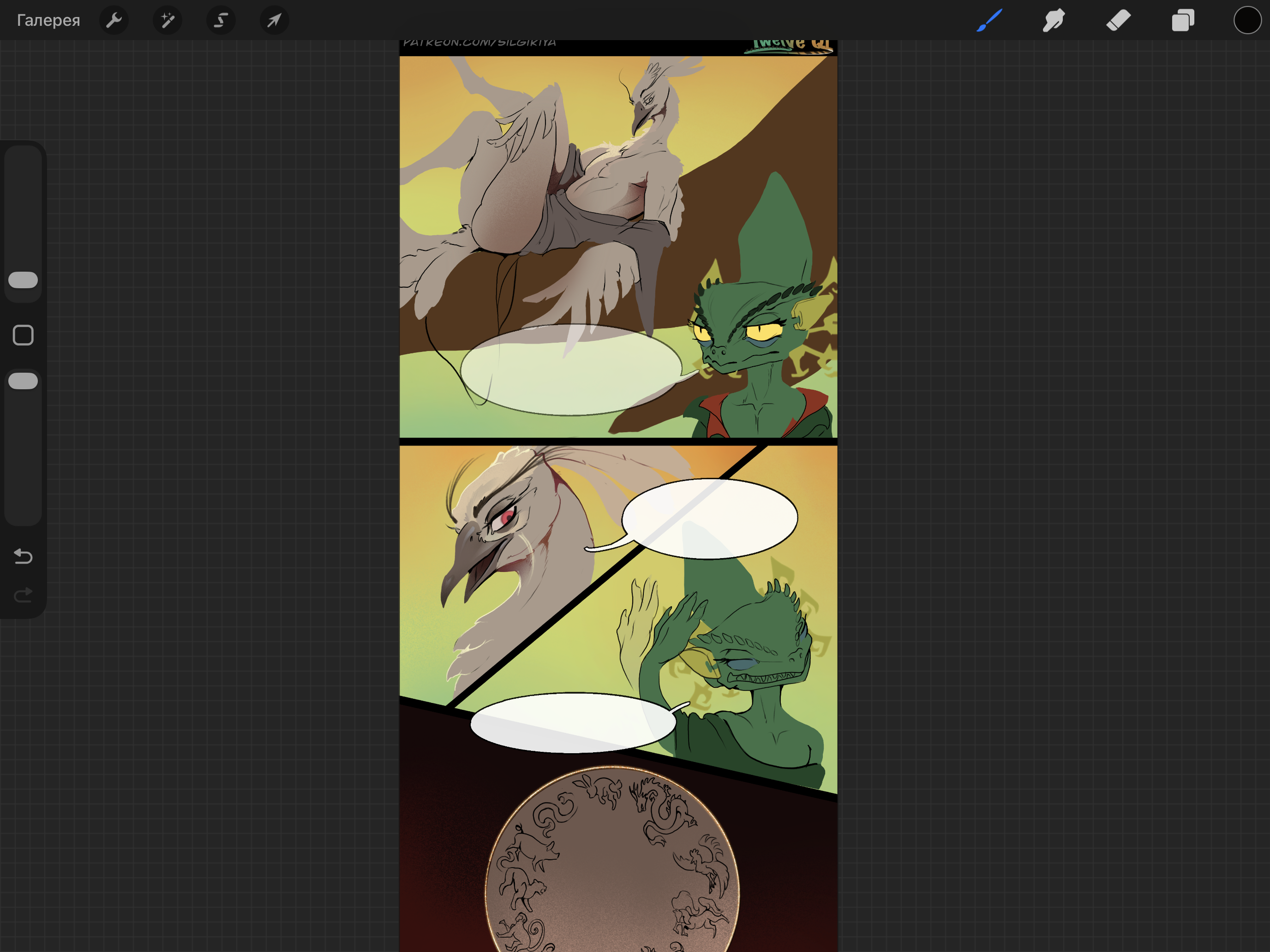This screenshot has width=1270, height=952.
Task: Open the Actions wrench menu
Action: point(114,21)
